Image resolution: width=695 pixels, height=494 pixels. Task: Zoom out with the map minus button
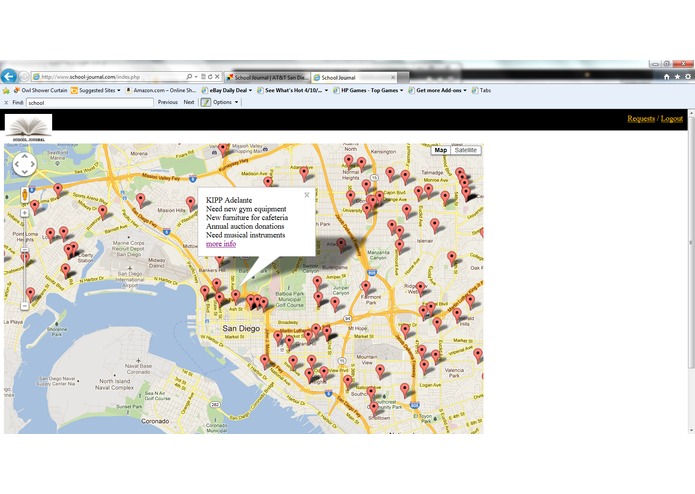pyautogui.click(x=25, y=306)
